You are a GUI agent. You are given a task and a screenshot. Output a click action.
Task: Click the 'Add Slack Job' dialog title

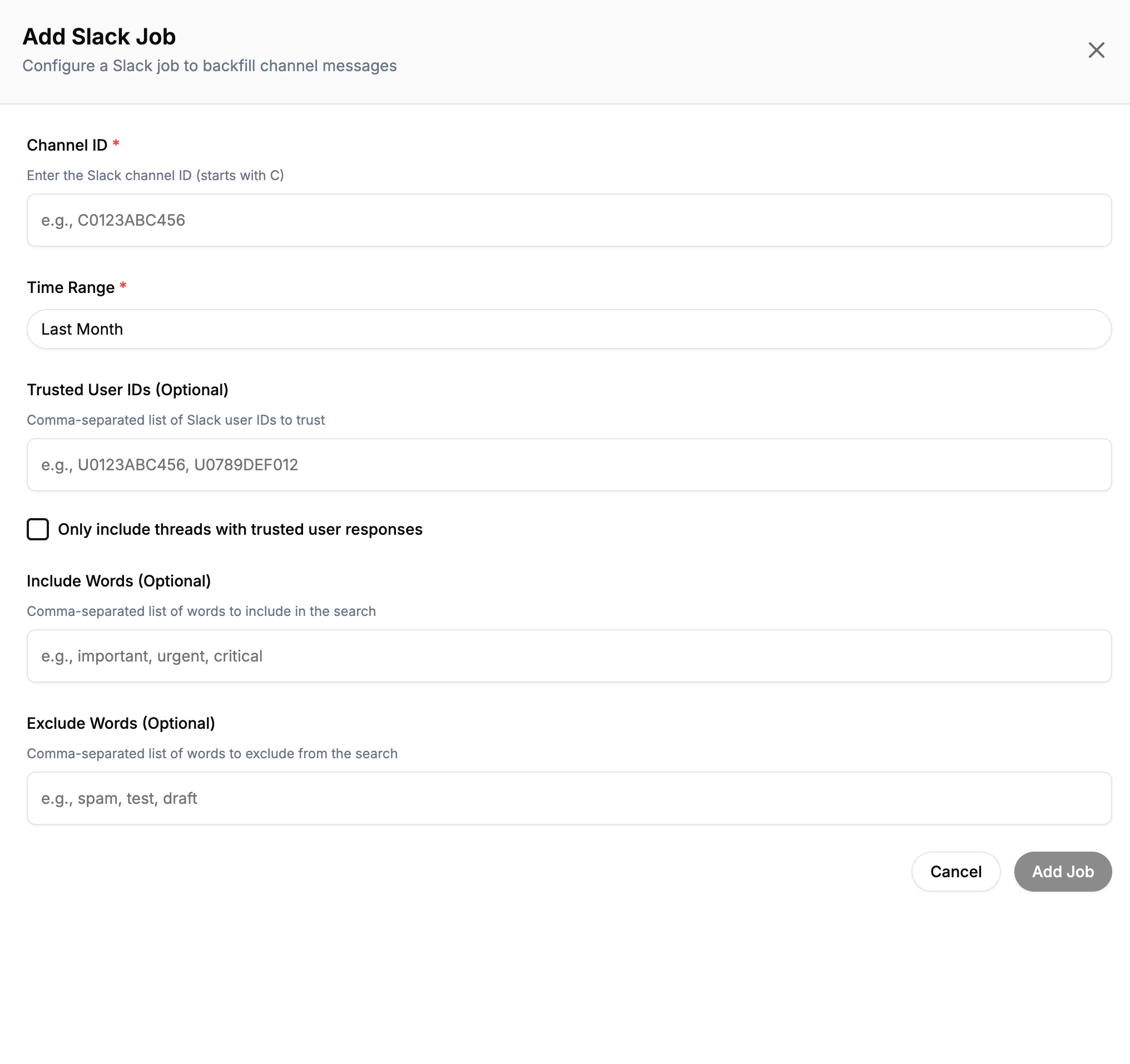[x=99, y=36]
